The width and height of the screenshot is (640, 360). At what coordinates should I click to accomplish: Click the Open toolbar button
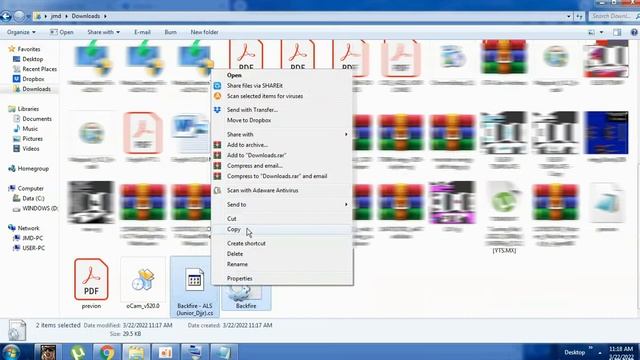pyautogui.click(x=62, y=32)
